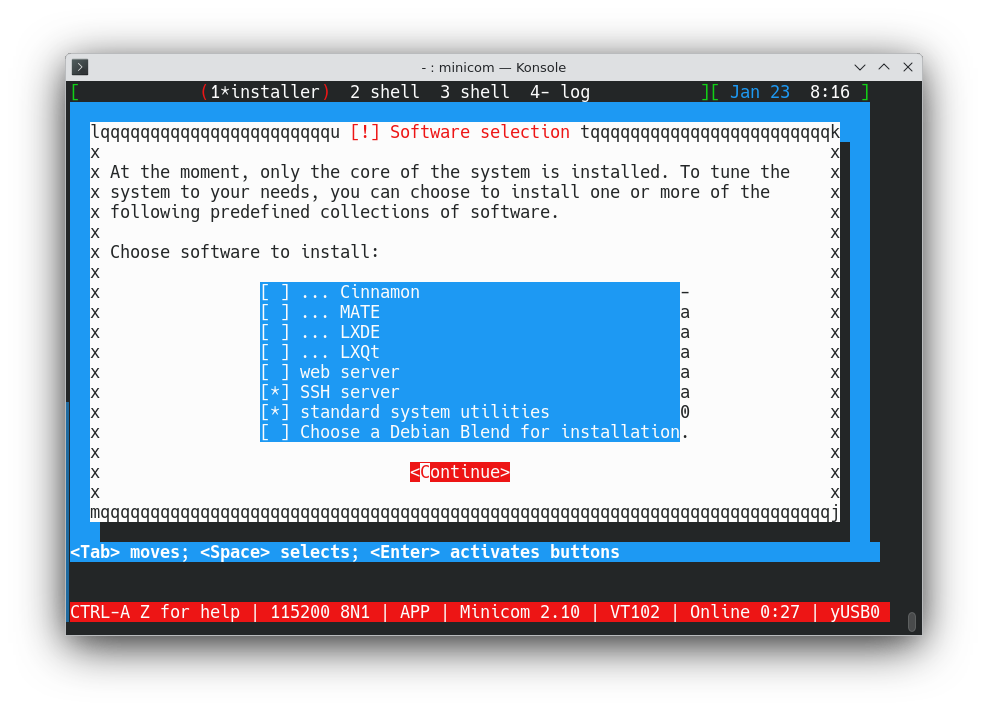Select the 4- log tab
This screenshot has height=713, width=988.
(x=560, y=92)
